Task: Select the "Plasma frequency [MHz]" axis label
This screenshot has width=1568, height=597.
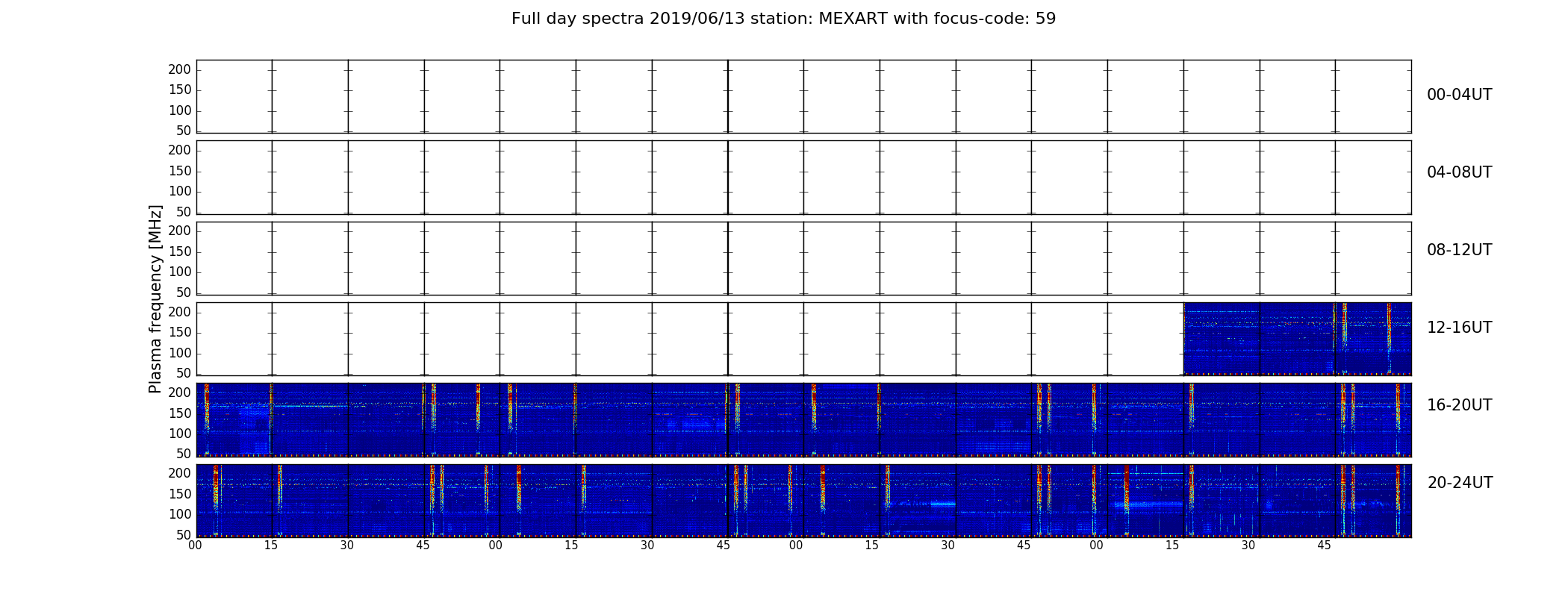Action: [x=155, y=298]
